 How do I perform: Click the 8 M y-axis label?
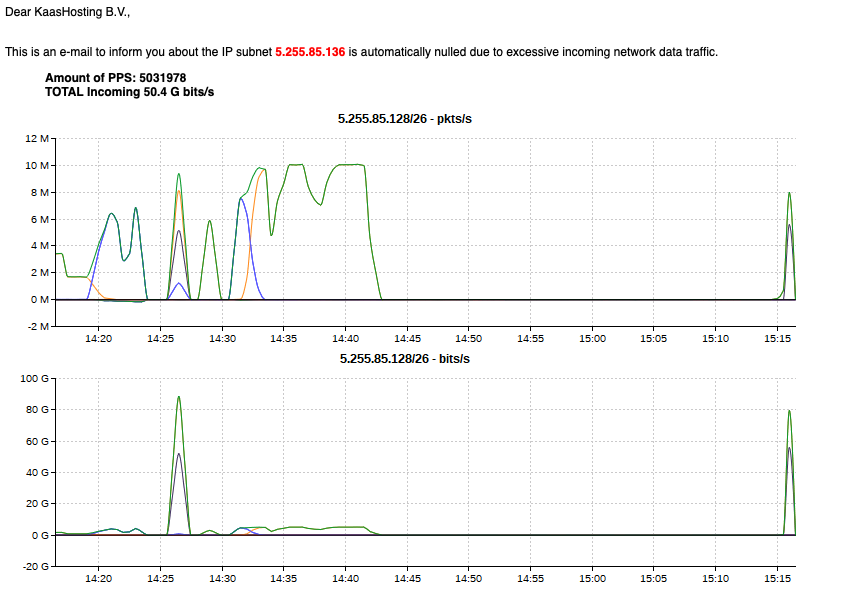[40, 192]
